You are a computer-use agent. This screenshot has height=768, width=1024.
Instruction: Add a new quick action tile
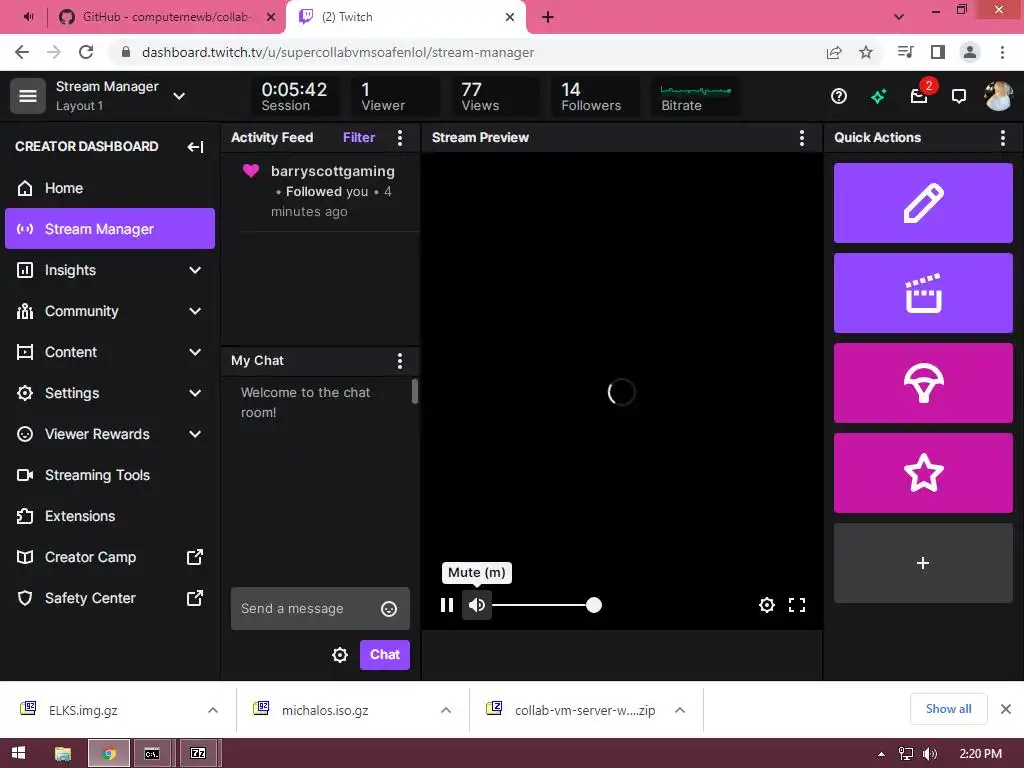(x=923, y=563)
